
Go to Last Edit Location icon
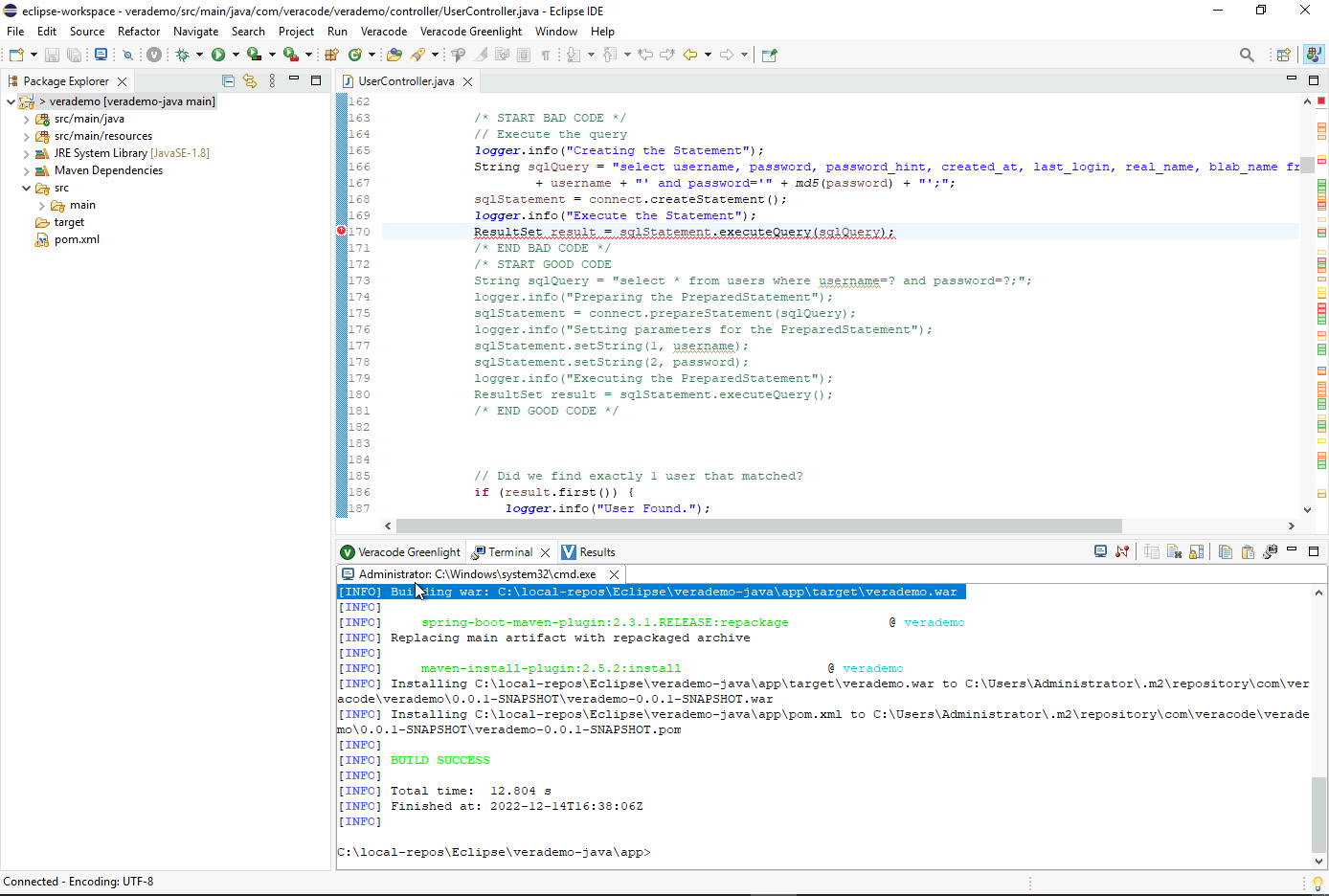[x=645, y=55]
